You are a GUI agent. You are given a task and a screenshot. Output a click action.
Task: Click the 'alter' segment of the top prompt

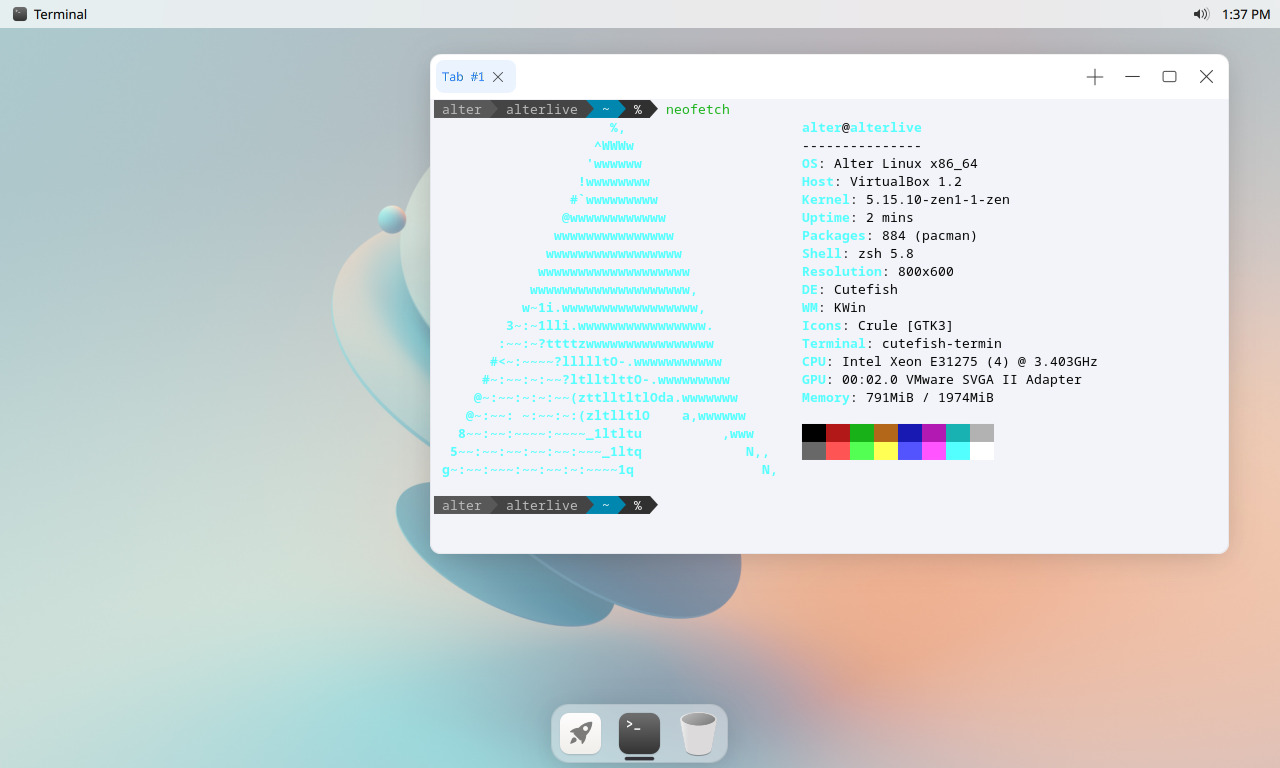click(462, 109)
